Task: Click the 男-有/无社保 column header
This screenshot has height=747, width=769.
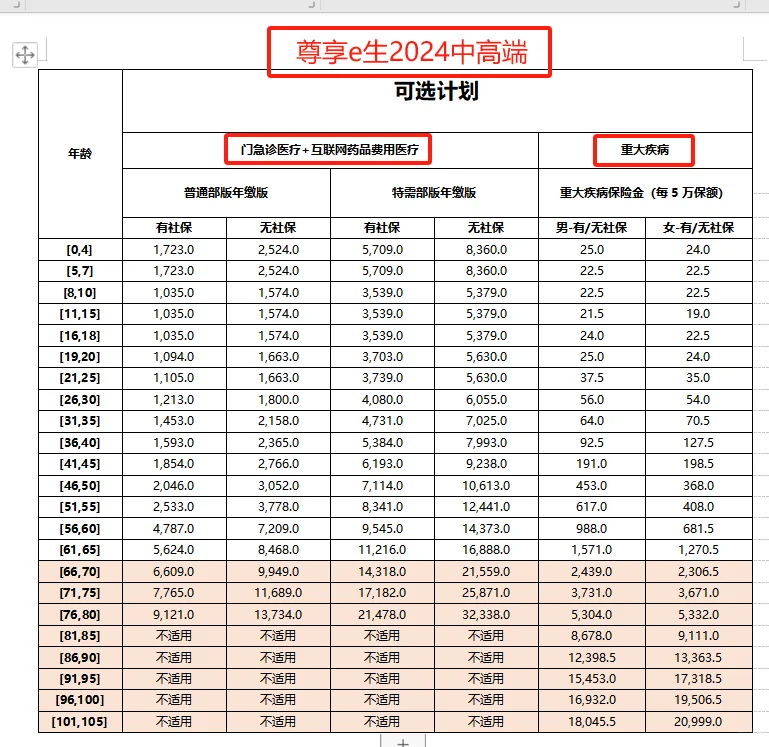Action: [x=591, y=228]
